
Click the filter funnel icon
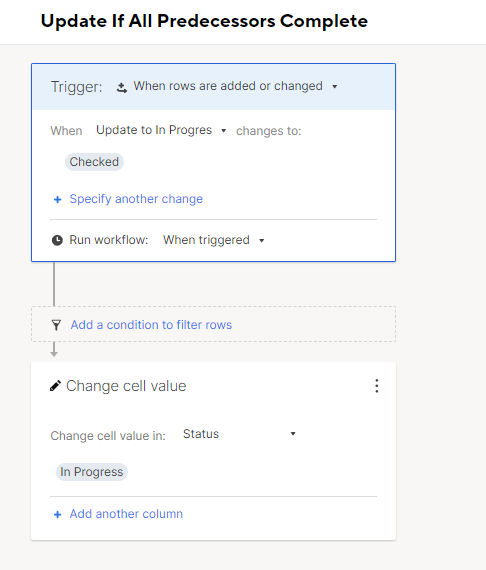click(56, 325)
